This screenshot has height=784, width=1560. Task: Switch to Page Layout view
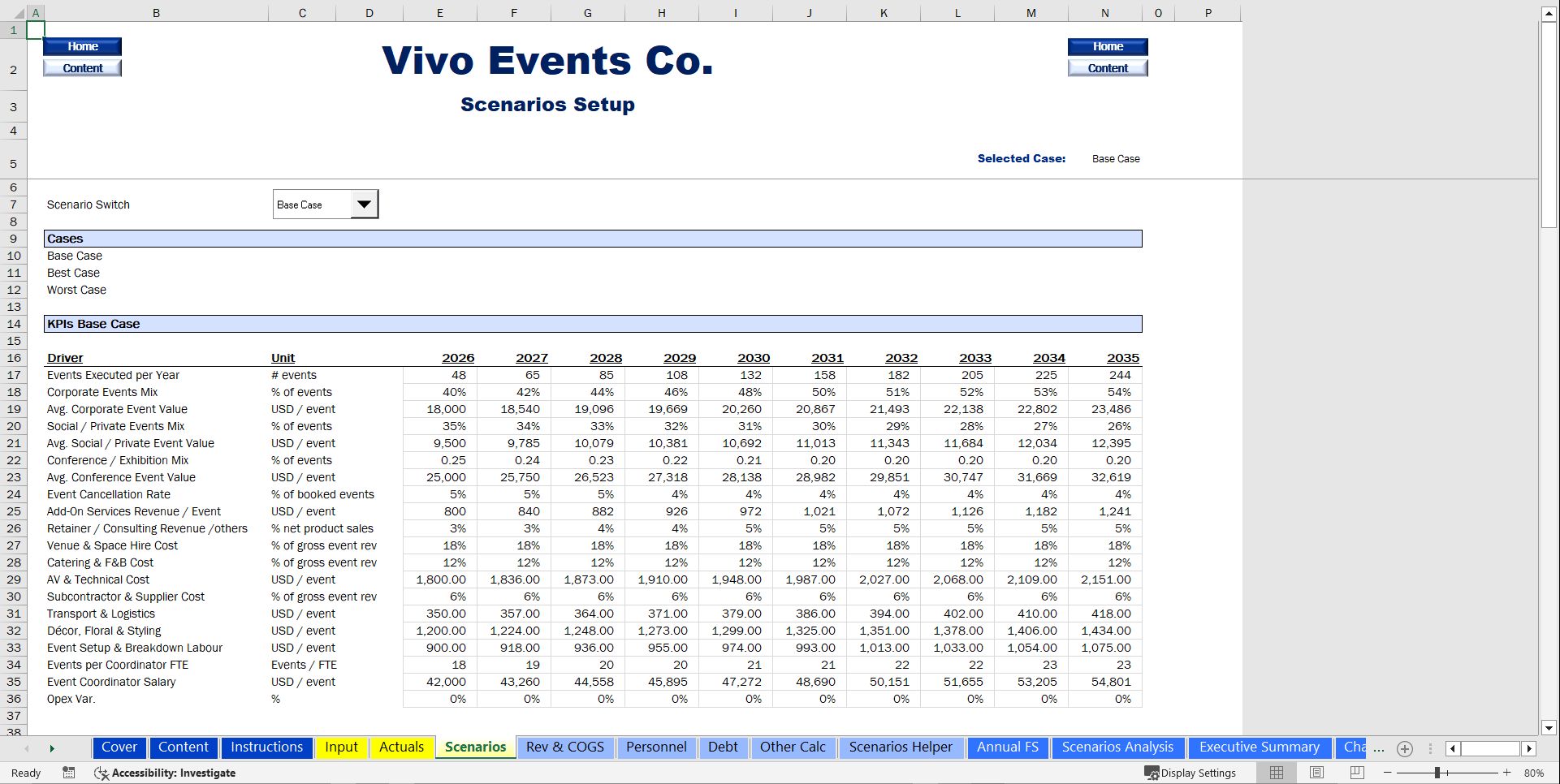pyautogui.click(x=1317, y=773)
